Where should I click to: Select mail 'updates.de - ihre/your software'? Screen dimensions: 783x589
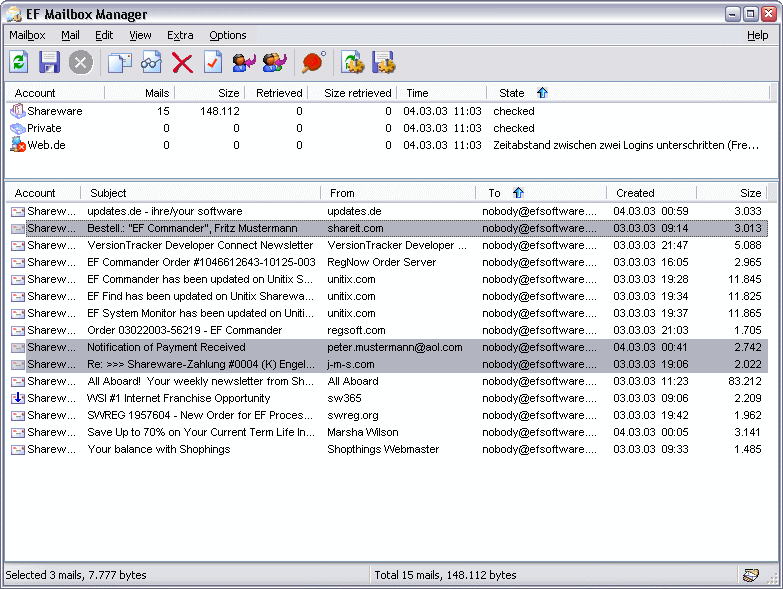tap(387, 212)
